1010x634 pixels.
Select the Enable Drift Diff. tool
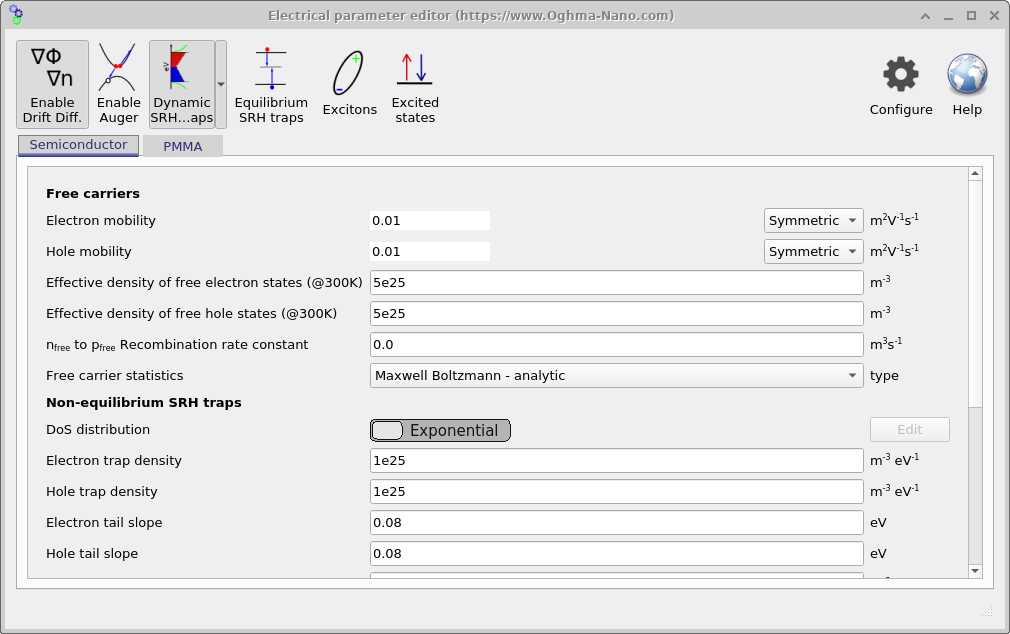tap(52, 84)
